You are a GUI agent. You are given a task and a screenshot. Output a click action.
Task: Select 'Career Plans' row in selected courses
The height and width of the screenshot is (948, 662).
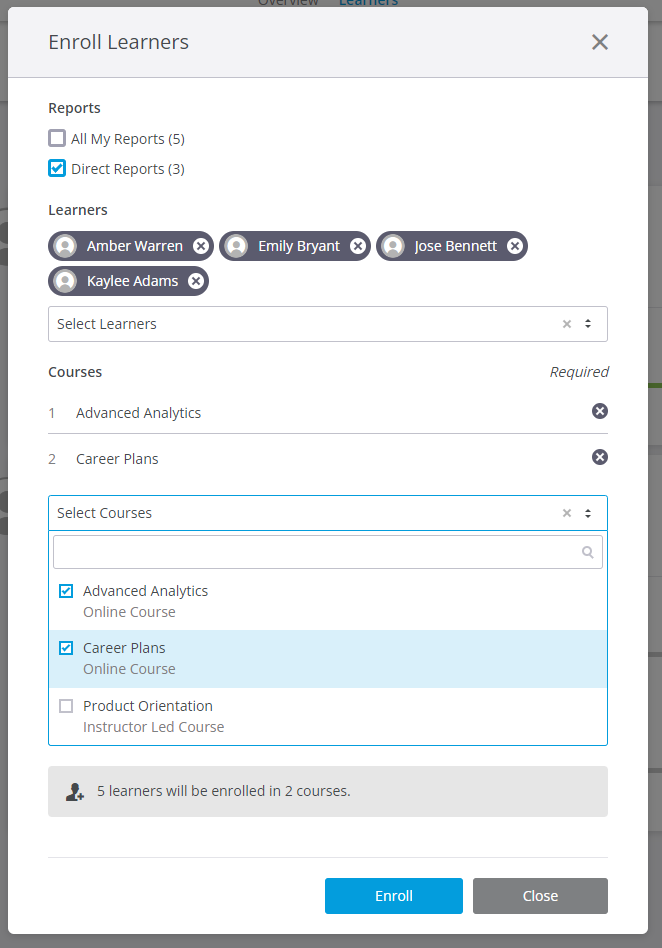click(328, 458)
